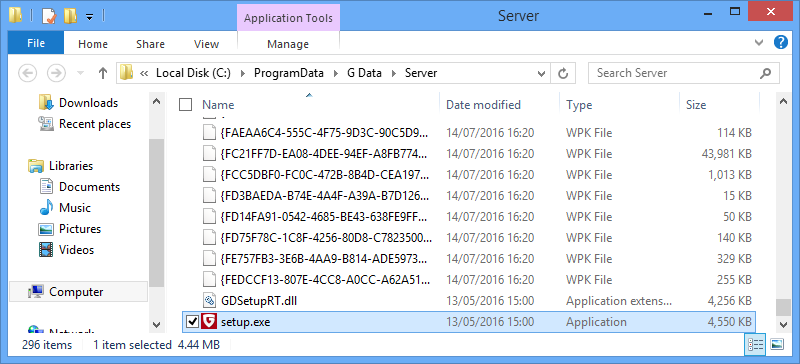The height and width of the screenshot is (364, 800).
Task: Sort by the Size column header
Action: pyautogui.click(x=696, y=105)
